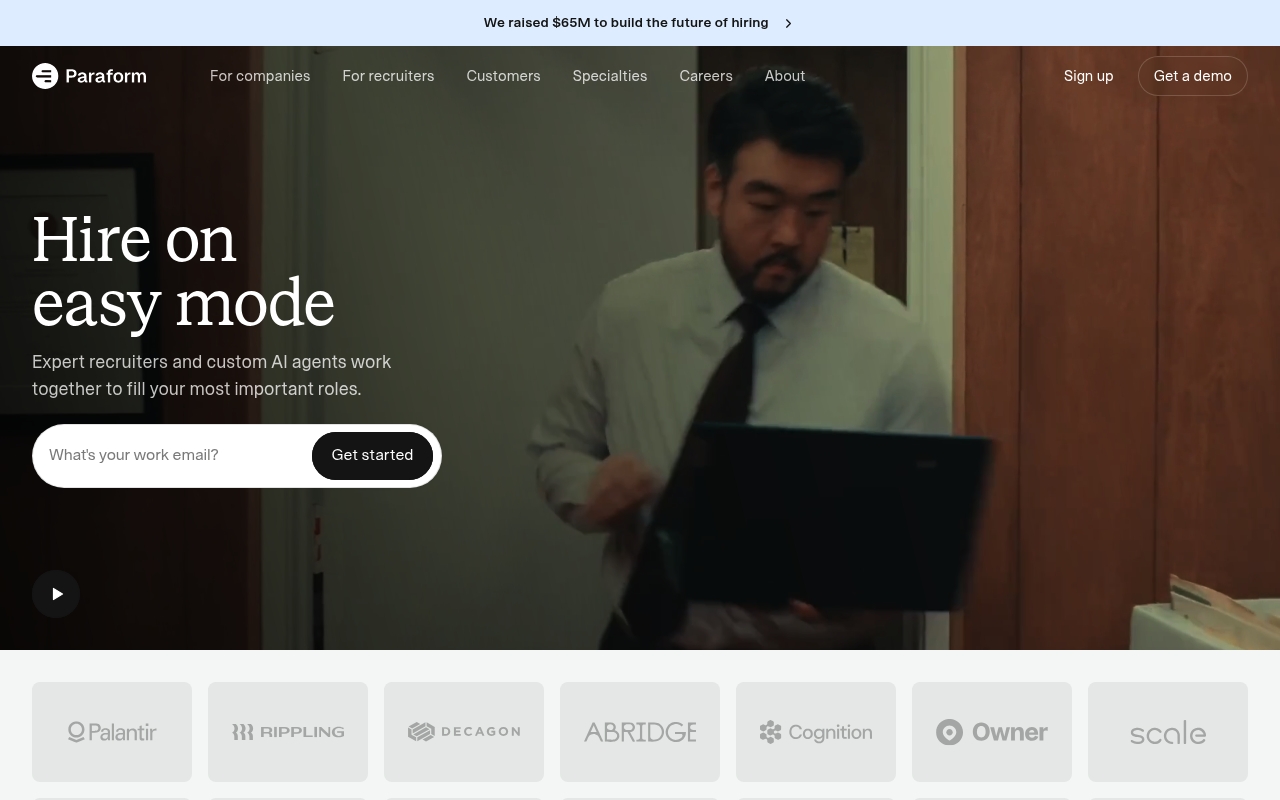Click the Get started button
Screen dimensions: 1280x800
(x=372, y=456)
